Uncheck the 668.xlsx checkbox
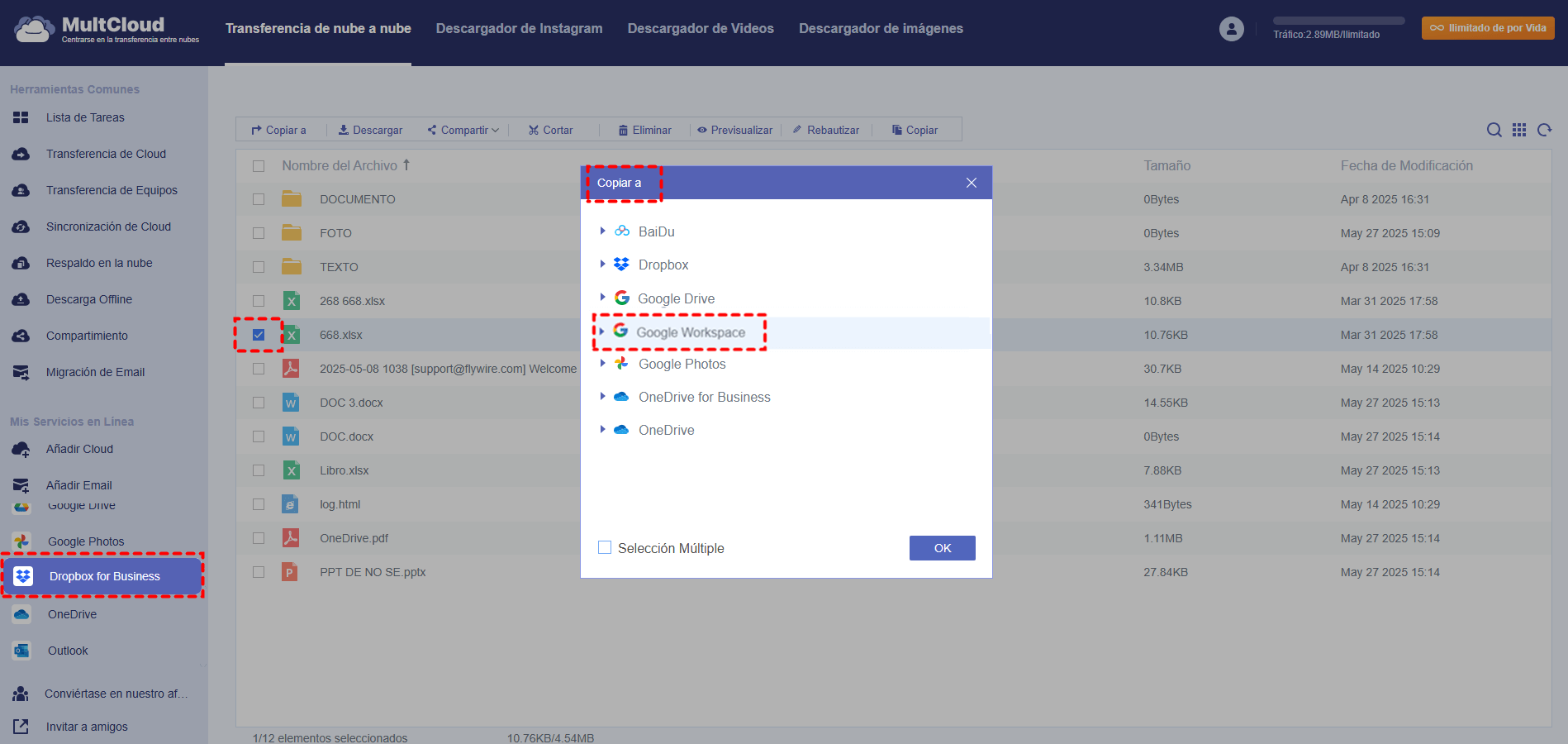This screenshot has height=744, width=1568. [259, 335]
